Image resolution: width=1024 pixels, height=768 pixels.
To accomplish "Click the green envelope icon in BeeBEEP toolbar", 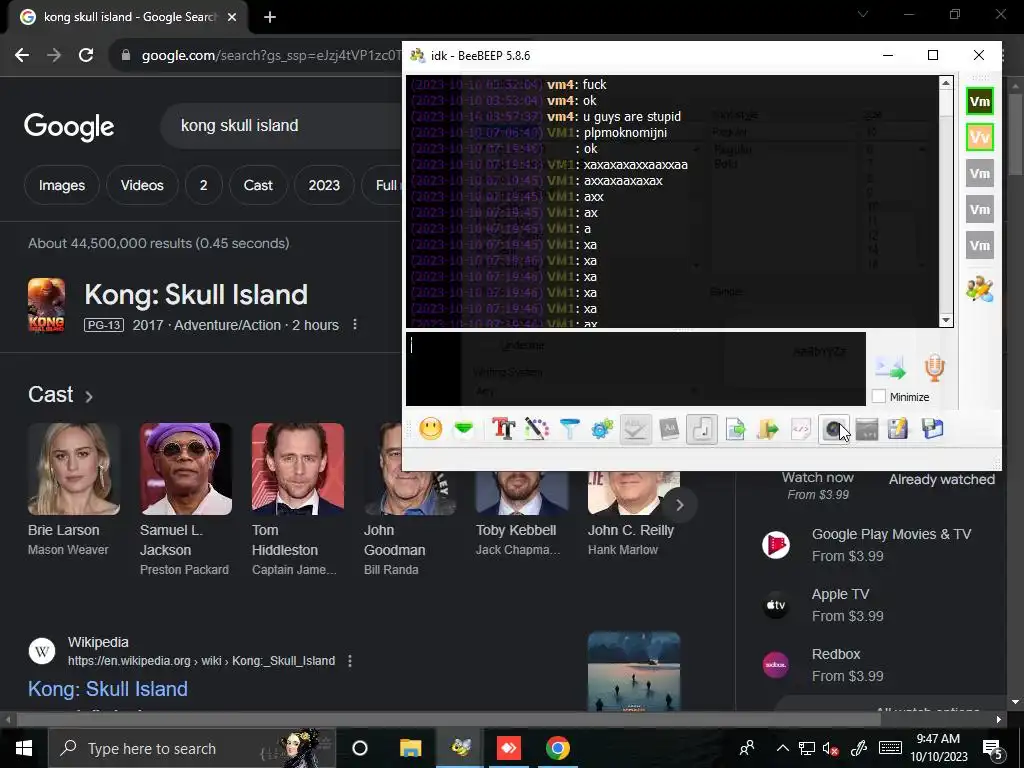I will click(464, 429).
